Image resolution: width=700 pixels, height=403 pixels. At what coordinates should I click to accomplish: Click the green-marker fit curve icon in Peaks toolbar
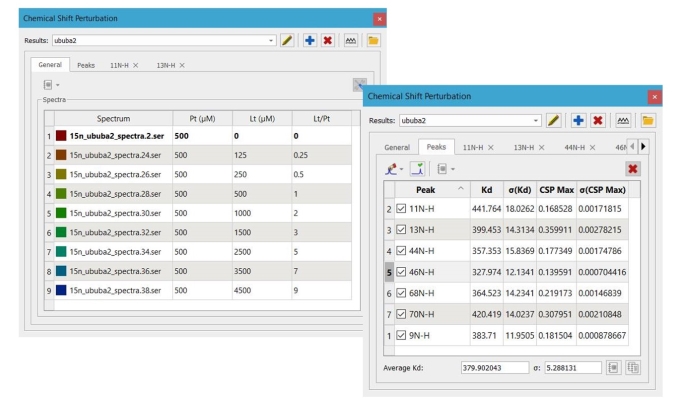pos(419,169)
